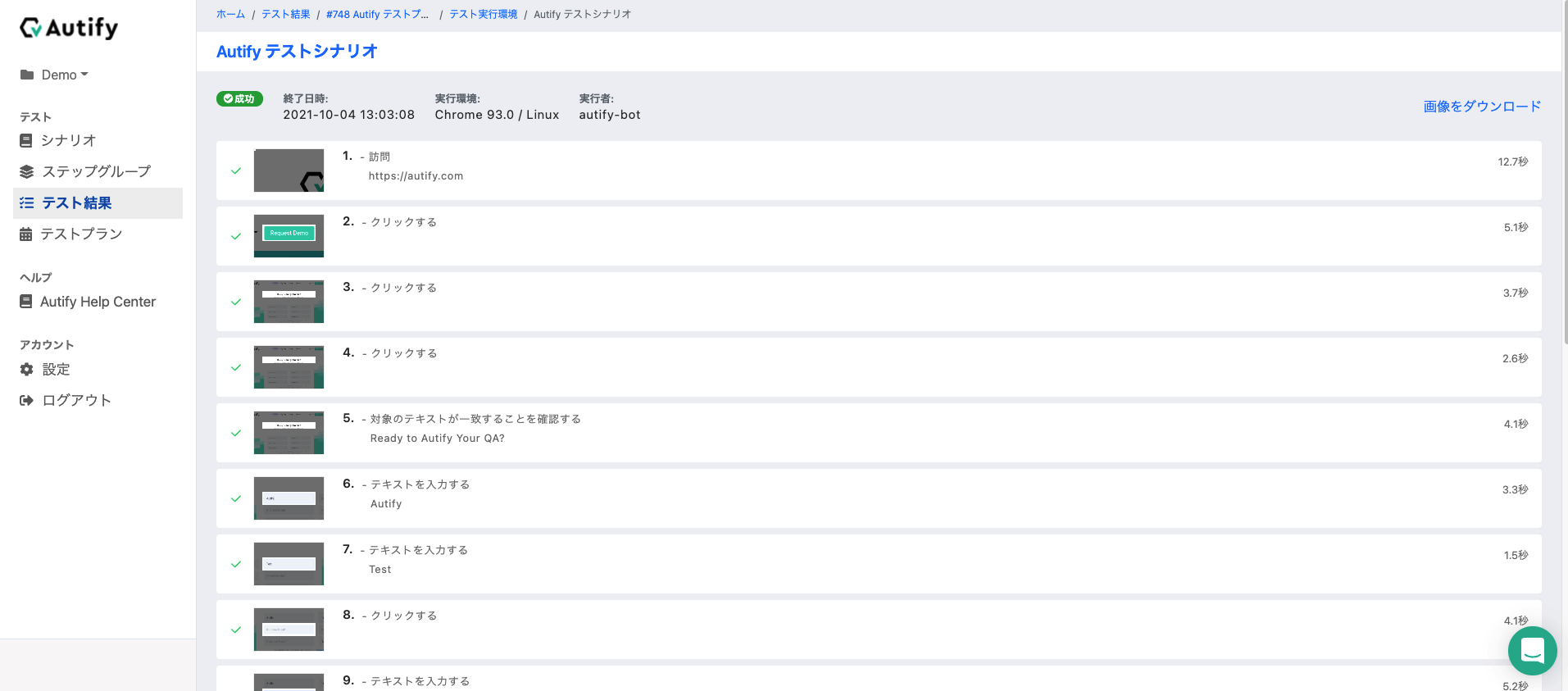Click the 2021-10-04 13:03:08 end time

click(x=349, y=115)
